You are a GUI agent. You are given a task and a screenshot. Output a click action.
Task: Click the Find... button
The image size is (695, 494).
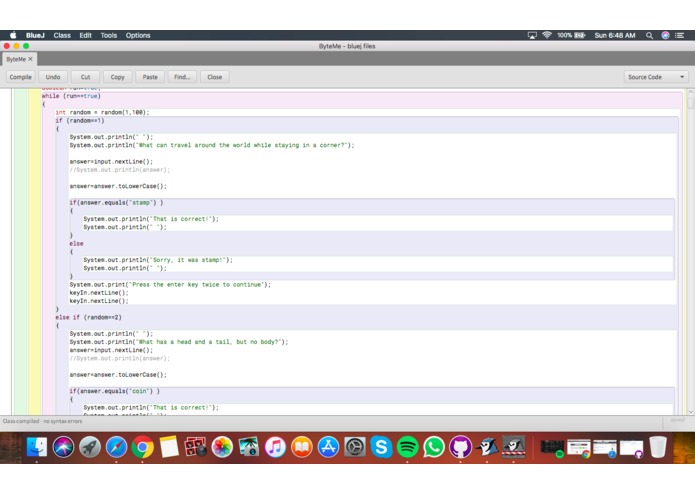click(x=182, y=77)
